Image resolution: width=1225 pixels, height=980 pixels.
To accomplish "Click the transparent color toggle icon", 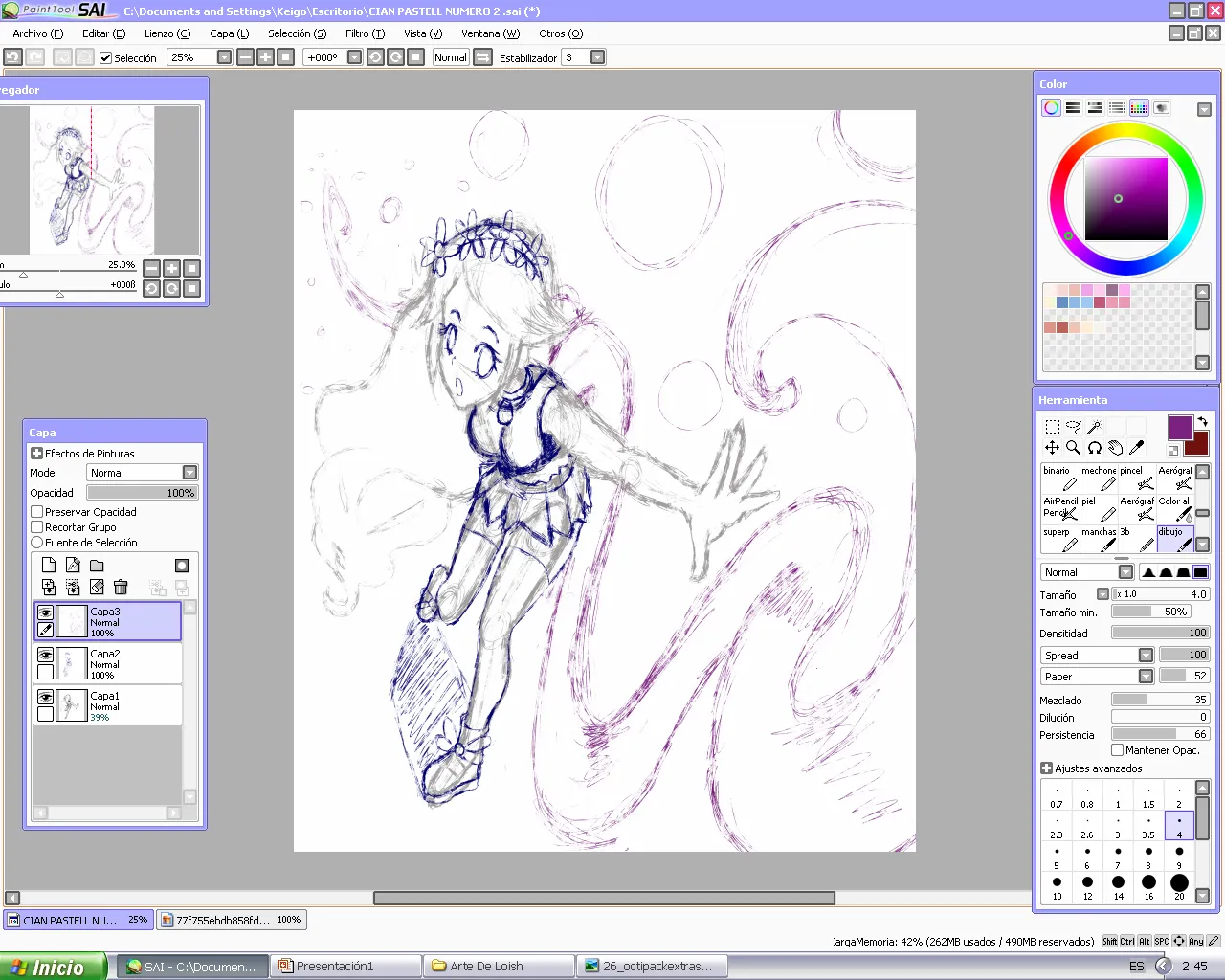I will tap(1173, 450).
